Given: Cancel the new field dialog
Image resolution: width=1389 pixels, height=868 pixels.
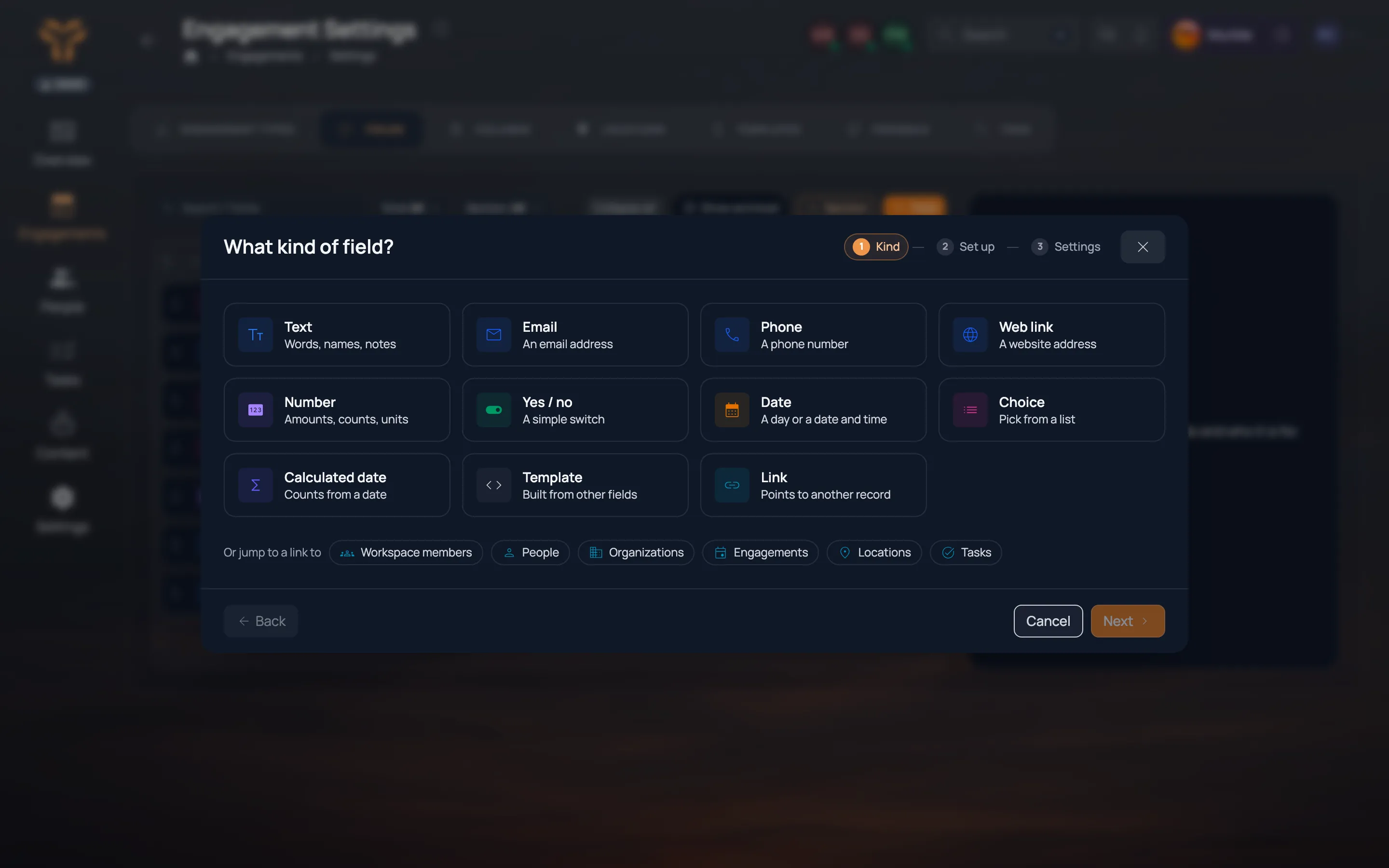Looking at the screenshot, I should (1048, 621).
